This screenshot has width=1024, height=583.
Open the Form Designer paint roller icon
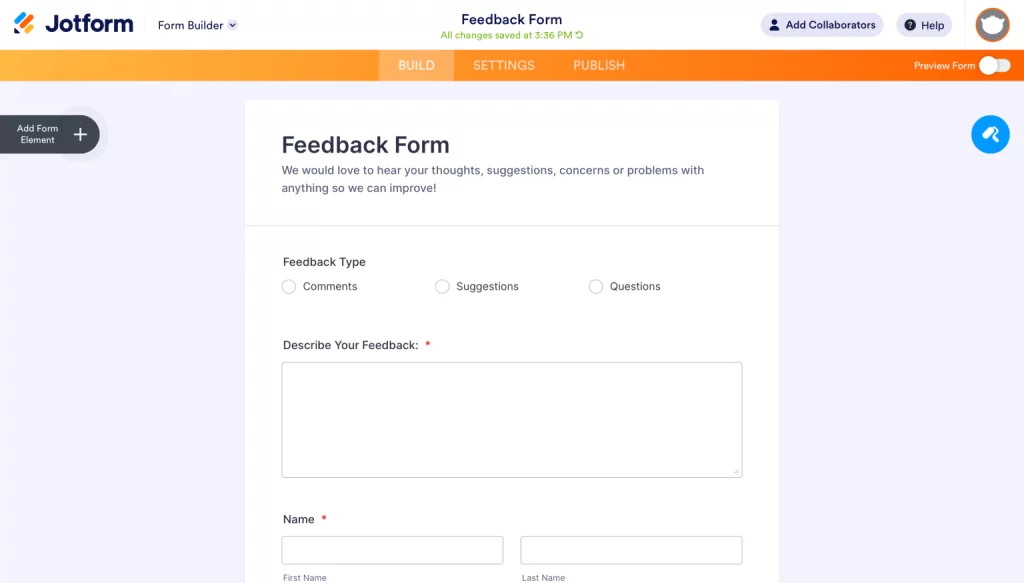pyautogui.click(x=990, y=133)
